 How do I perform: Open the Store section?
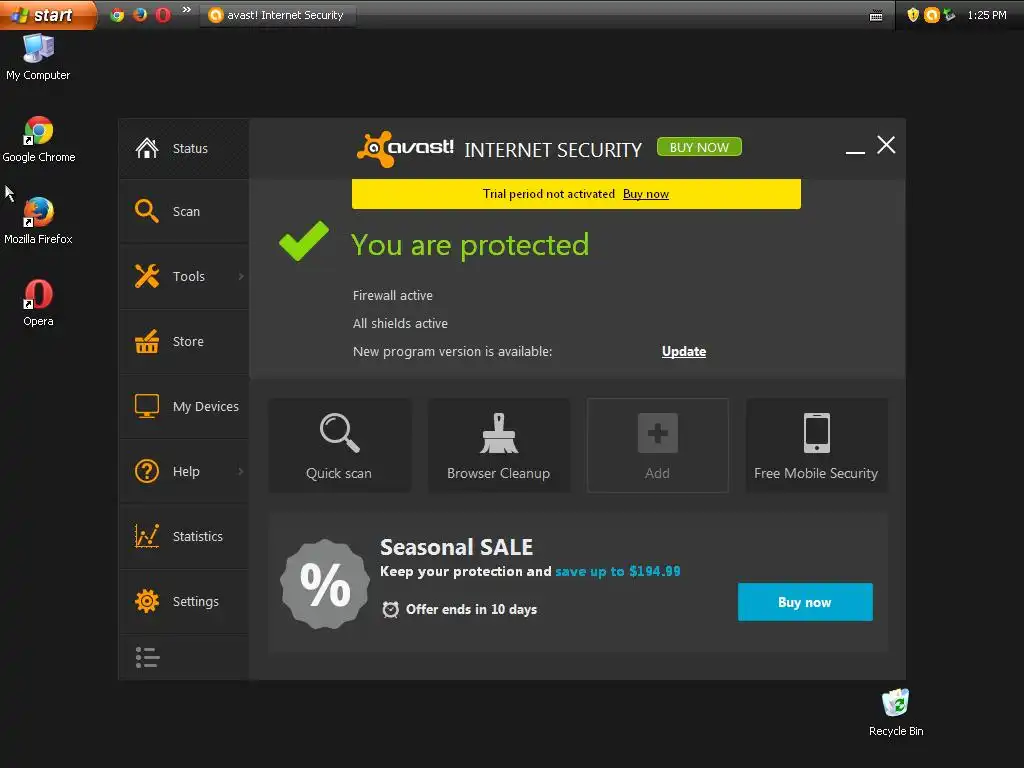pos(184,341)
